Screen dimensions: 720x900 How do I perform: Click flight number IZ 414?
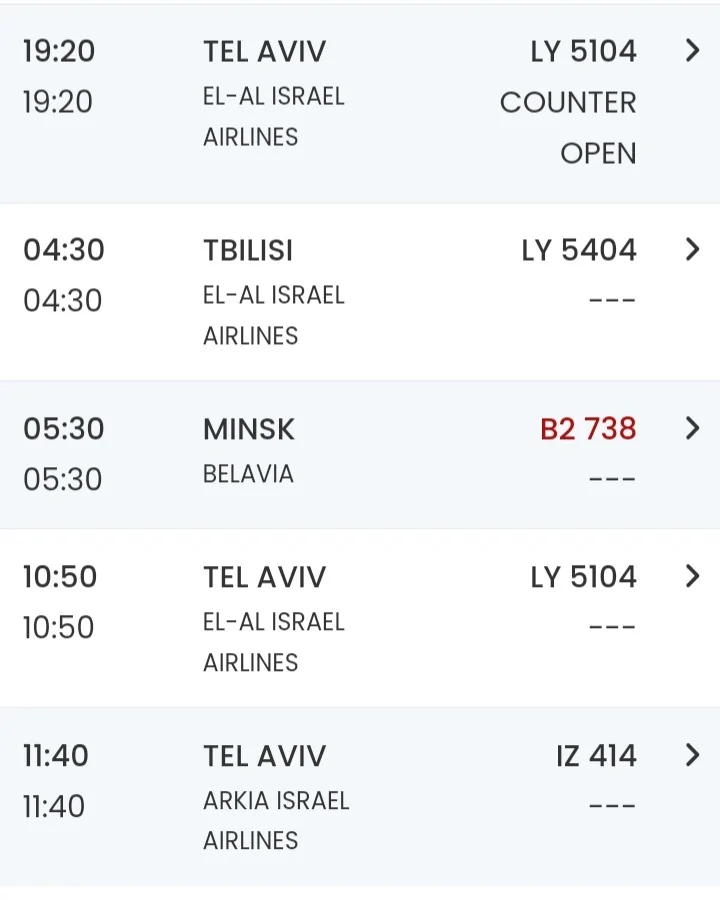pos(596,756)
